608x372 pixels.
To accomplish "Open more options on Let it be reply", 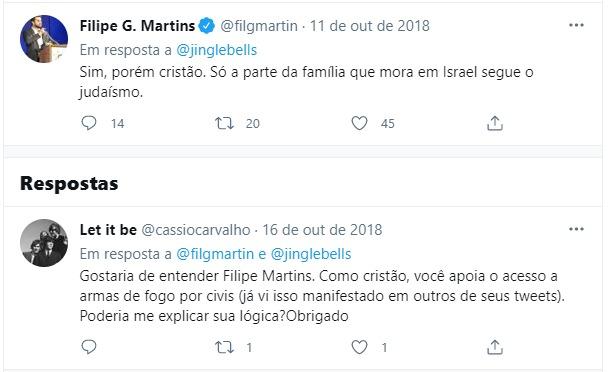I will coord(576,229).
